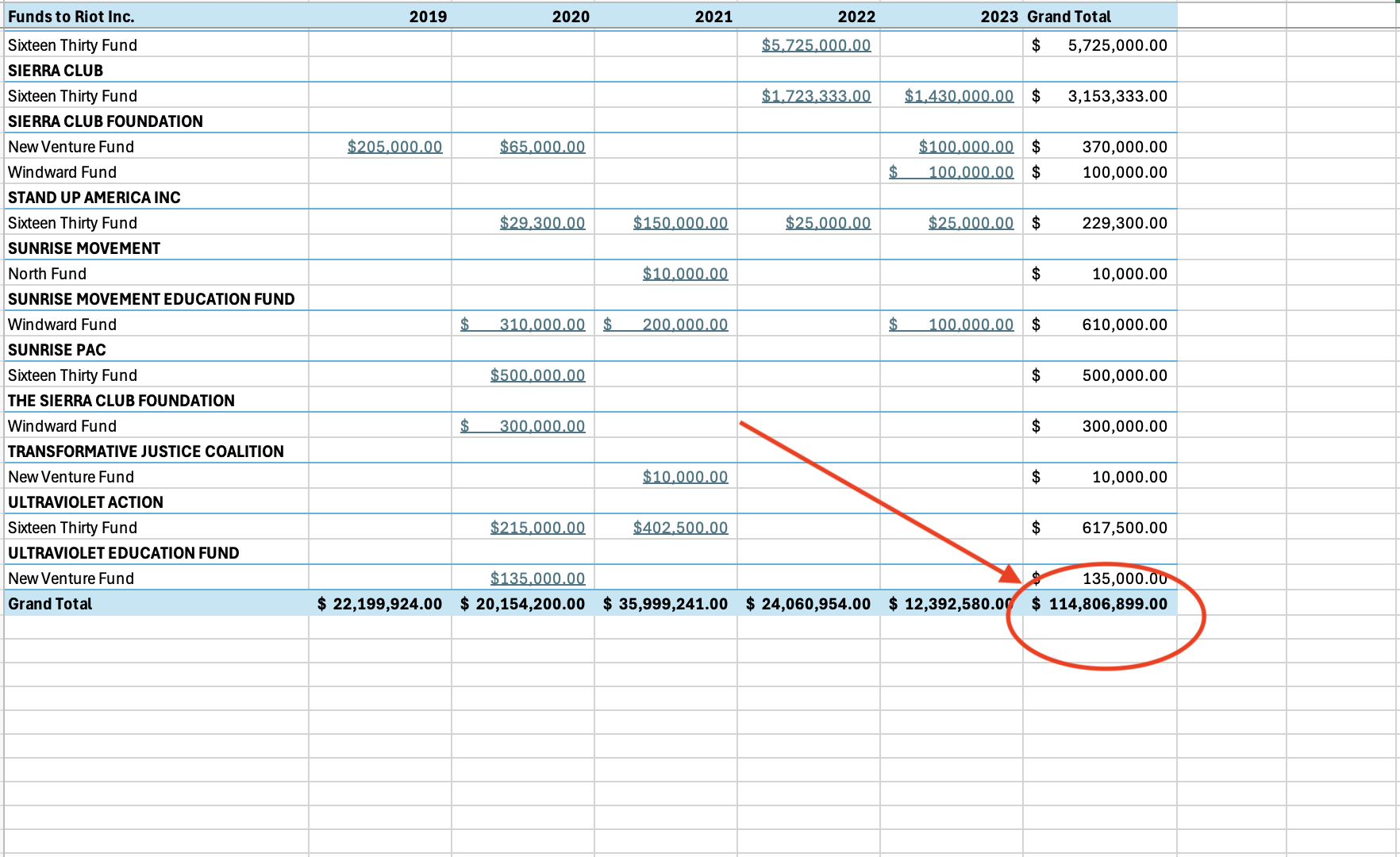Image resolution: width=1400 pixels, height=857 pixels.
Task: Click the $ 20,154,200.00 total cell
Action: pyautogui.click(x=523, y=604)
